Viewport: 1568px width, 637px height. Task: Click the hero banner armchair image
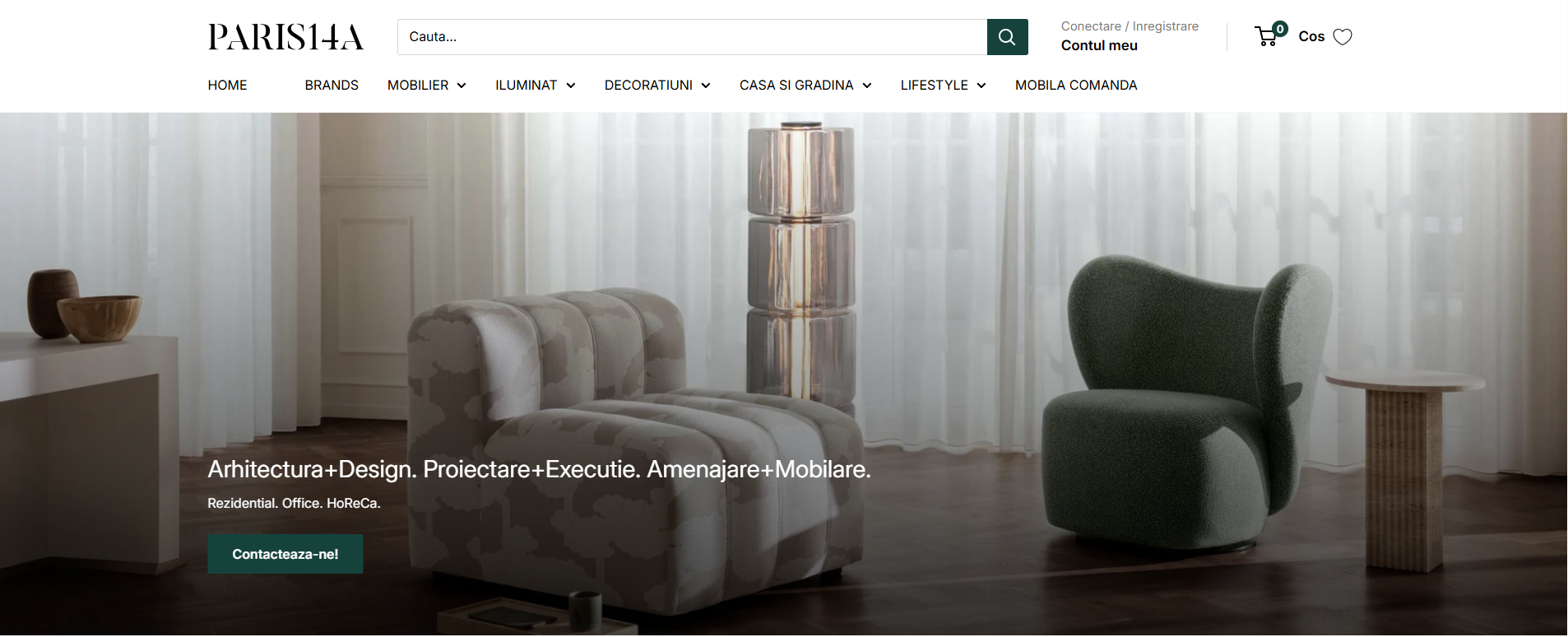click(783, 374)
